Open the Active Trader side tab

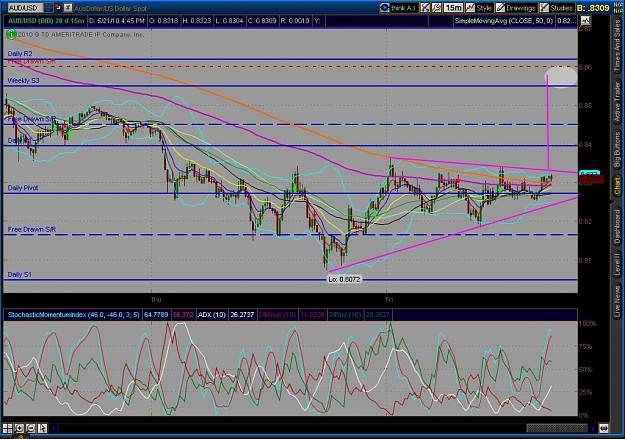tap(617, 102)
